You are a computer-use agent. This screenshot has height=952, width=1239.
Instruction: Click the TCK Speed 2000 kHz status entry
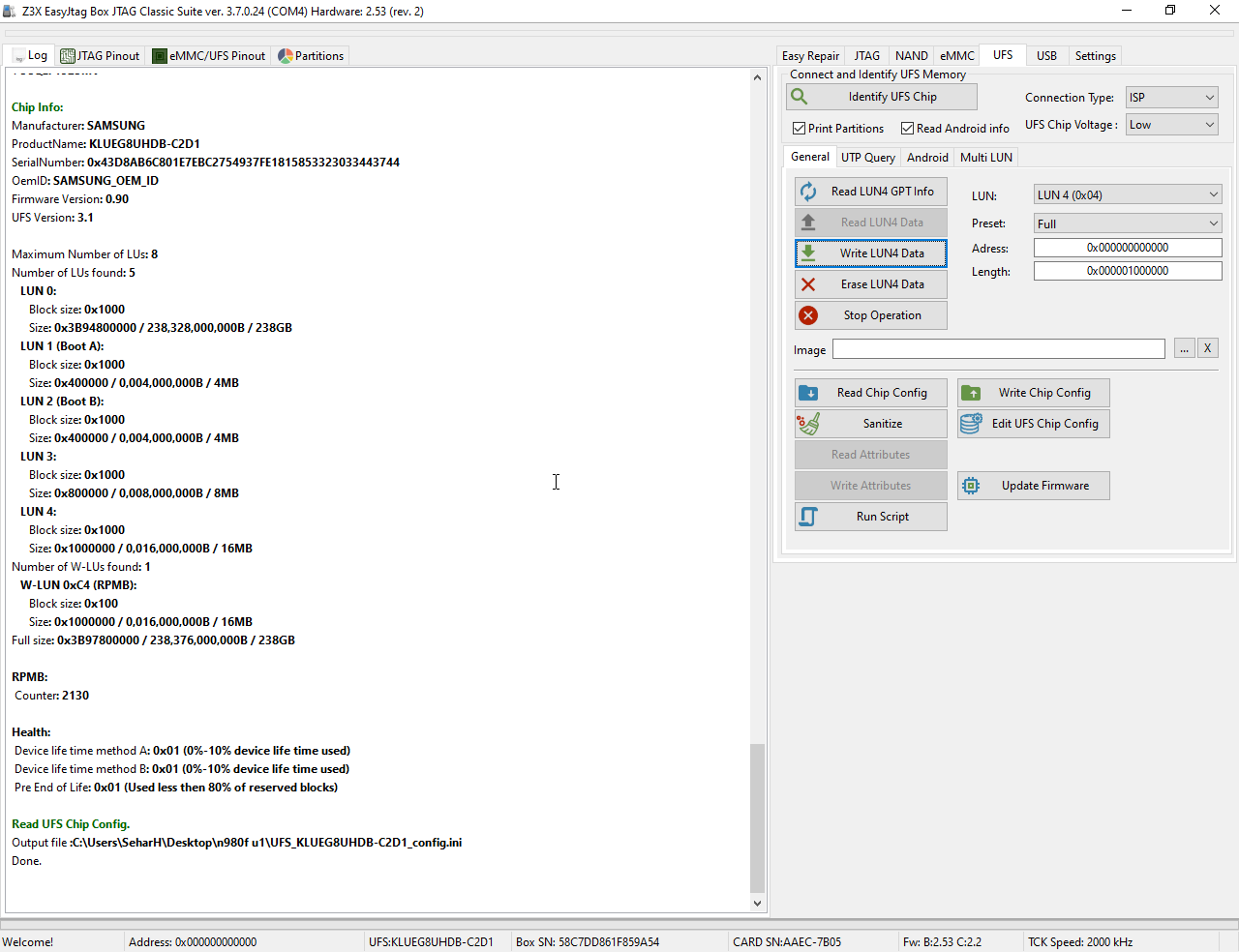(x=1080, y=942)
